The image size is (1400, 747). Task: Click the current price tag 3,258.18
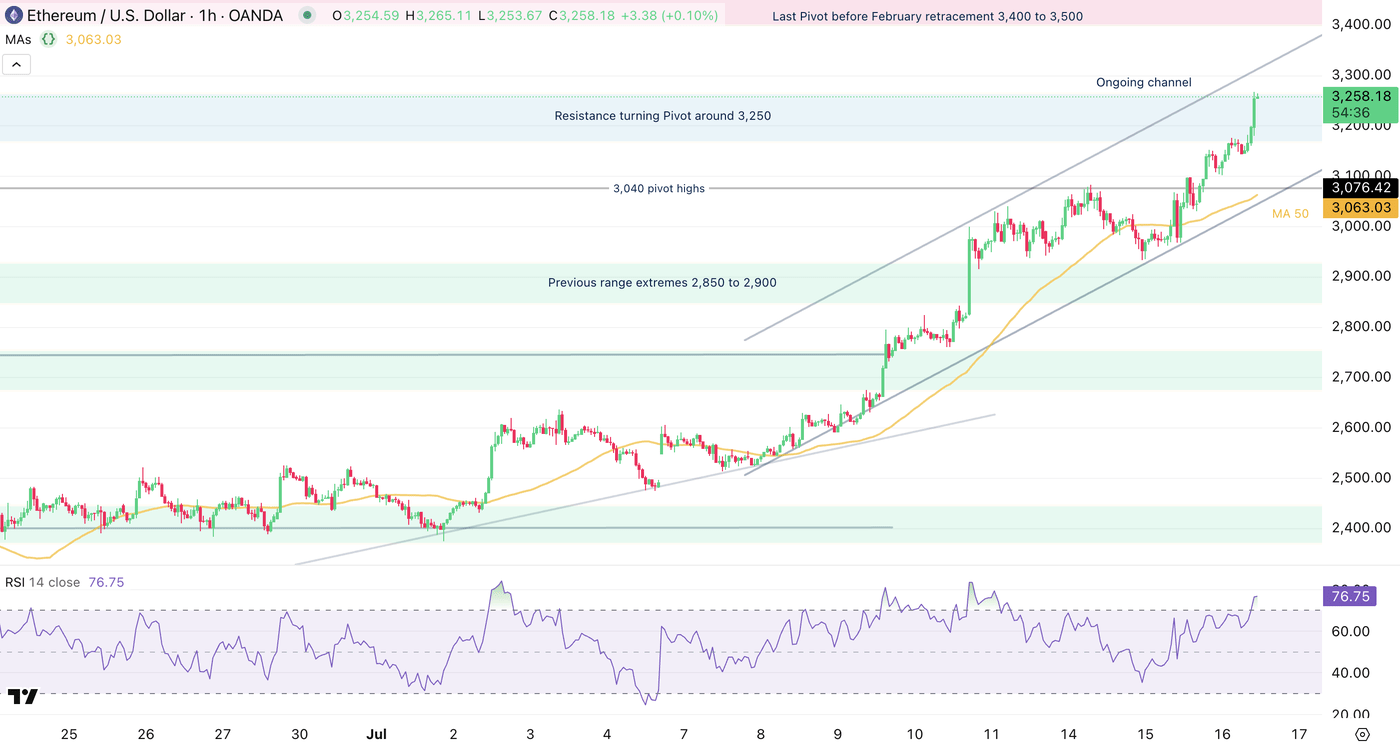(x=1362, y=96)
